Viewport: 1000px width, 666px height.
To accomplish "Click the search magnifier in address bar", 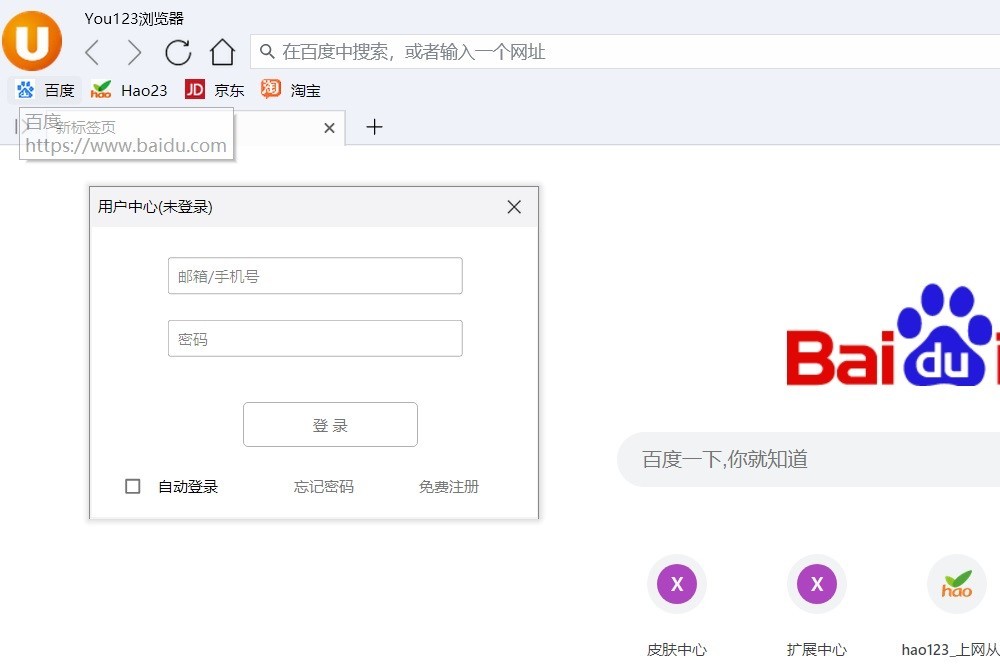I will pos(267,52).
